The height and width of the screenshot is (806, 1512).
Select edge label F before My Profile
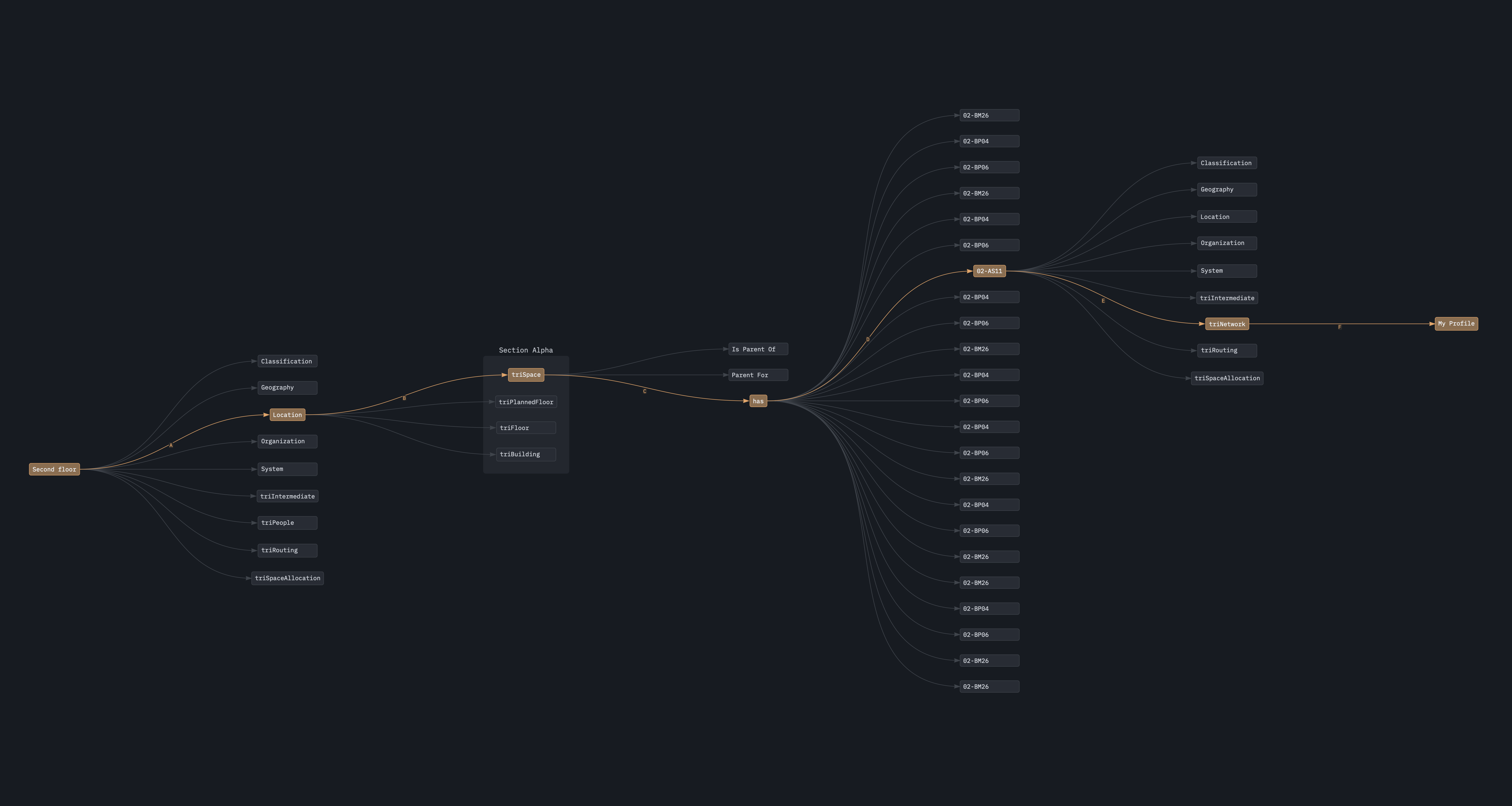[1339, 327]
